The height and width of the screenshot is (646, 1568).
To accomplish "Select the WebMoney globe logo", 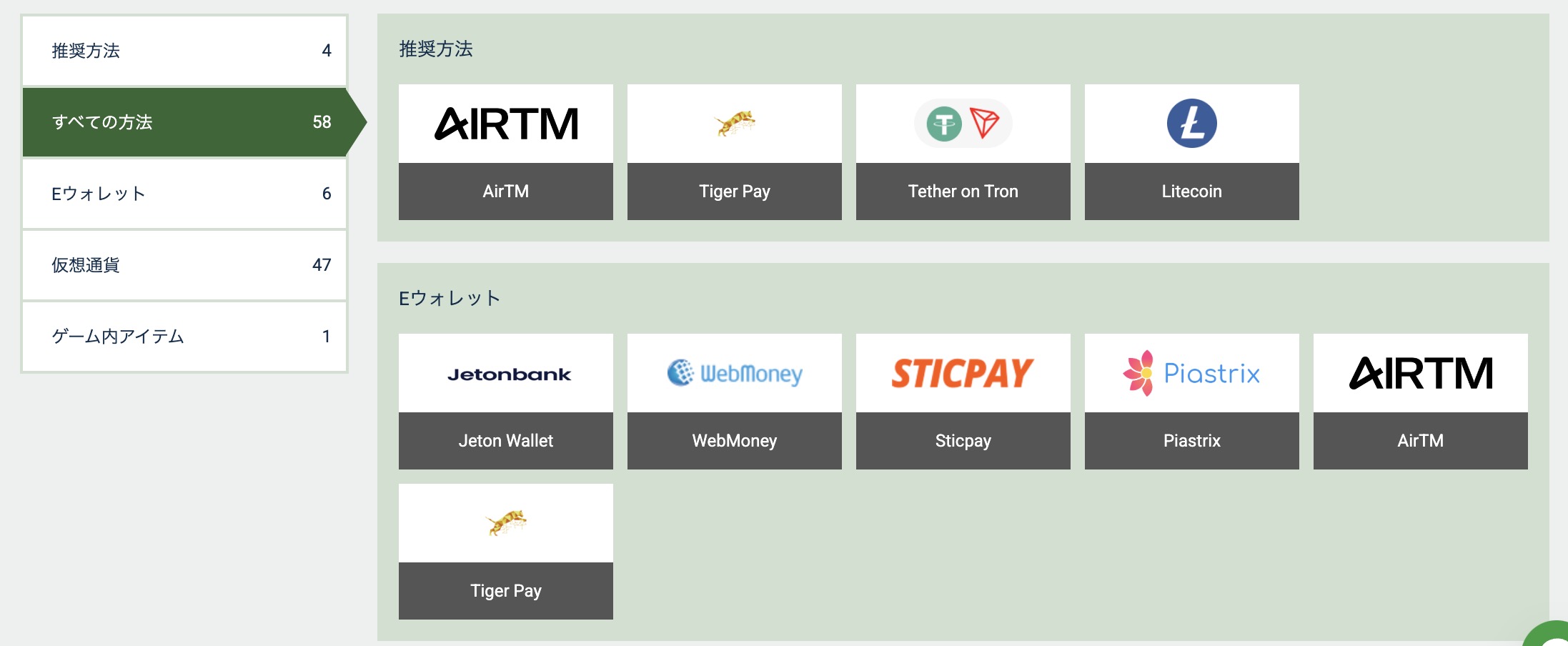I will 735,373.
